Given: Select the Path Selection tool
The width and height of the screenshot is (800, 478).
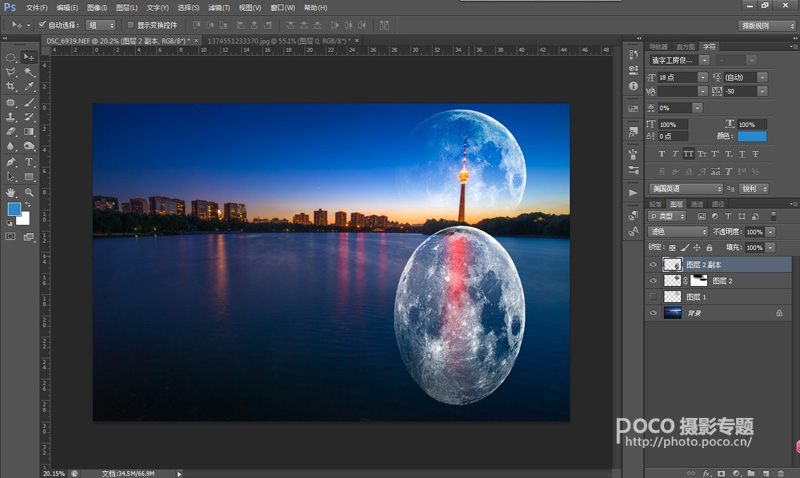Looking at the screenshot, I should click(11, 177).
